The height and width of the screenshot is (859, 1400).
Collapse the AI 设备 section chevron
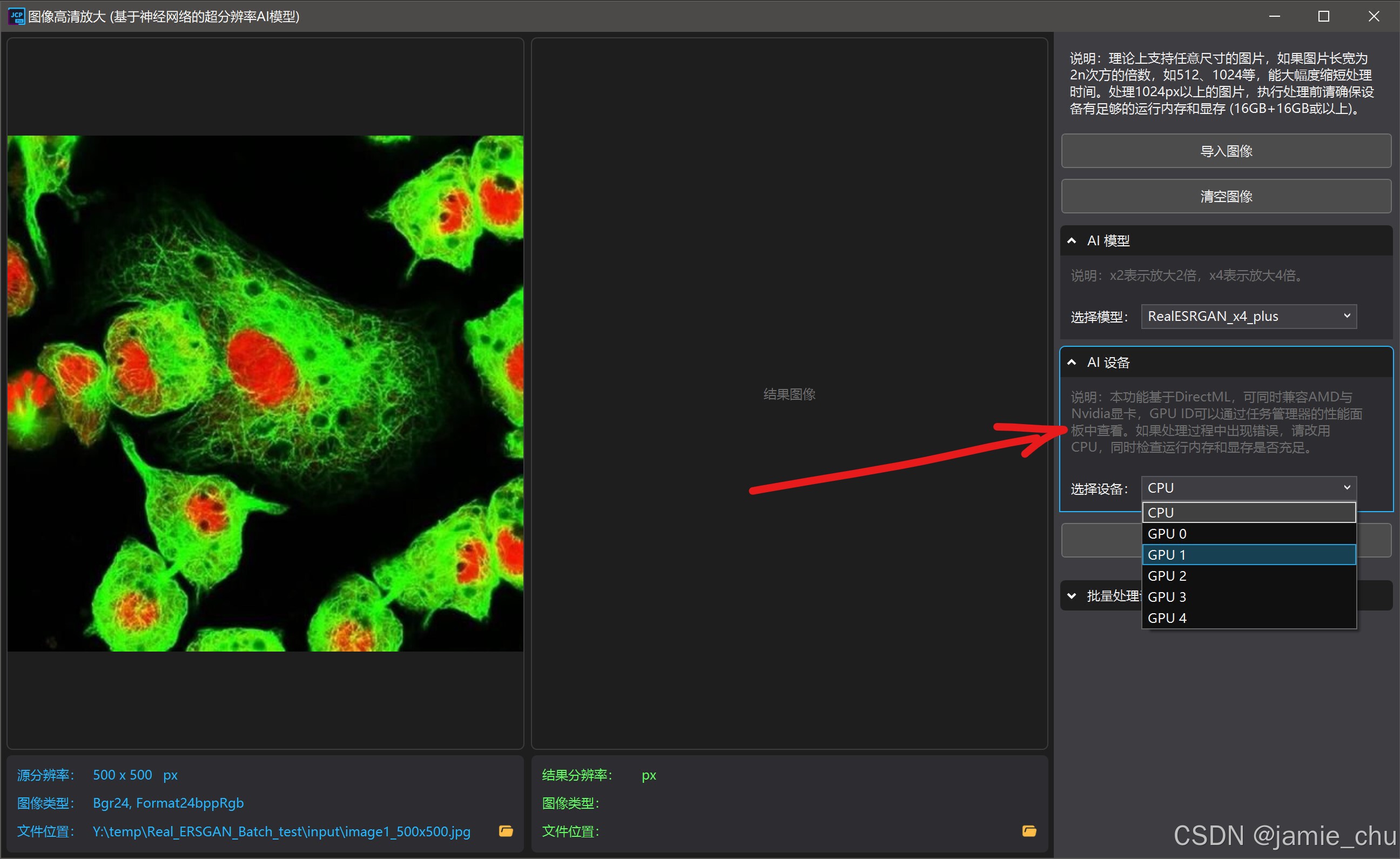pos(1072,362)
